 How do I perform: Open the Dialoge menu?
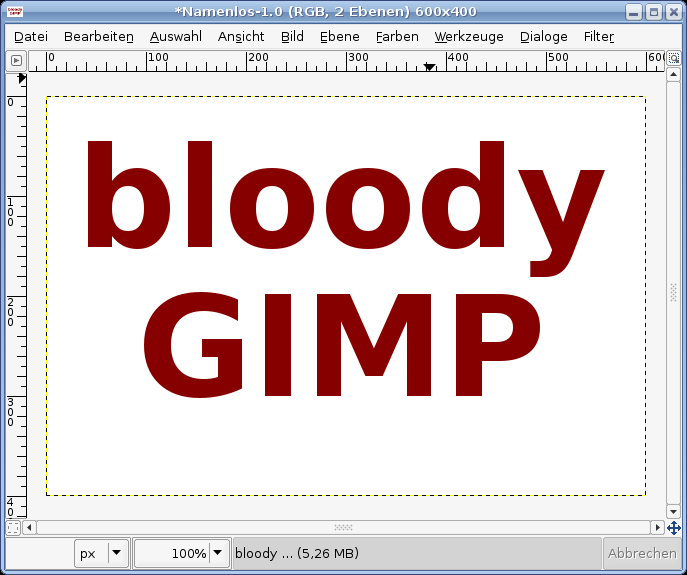(x=544, y=37)
